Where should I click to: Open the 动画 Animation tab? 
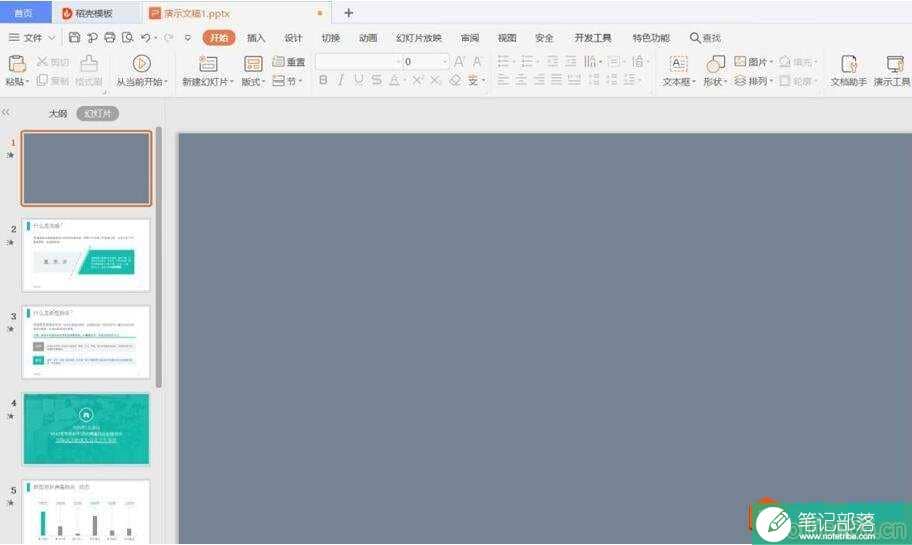(368, 38)
